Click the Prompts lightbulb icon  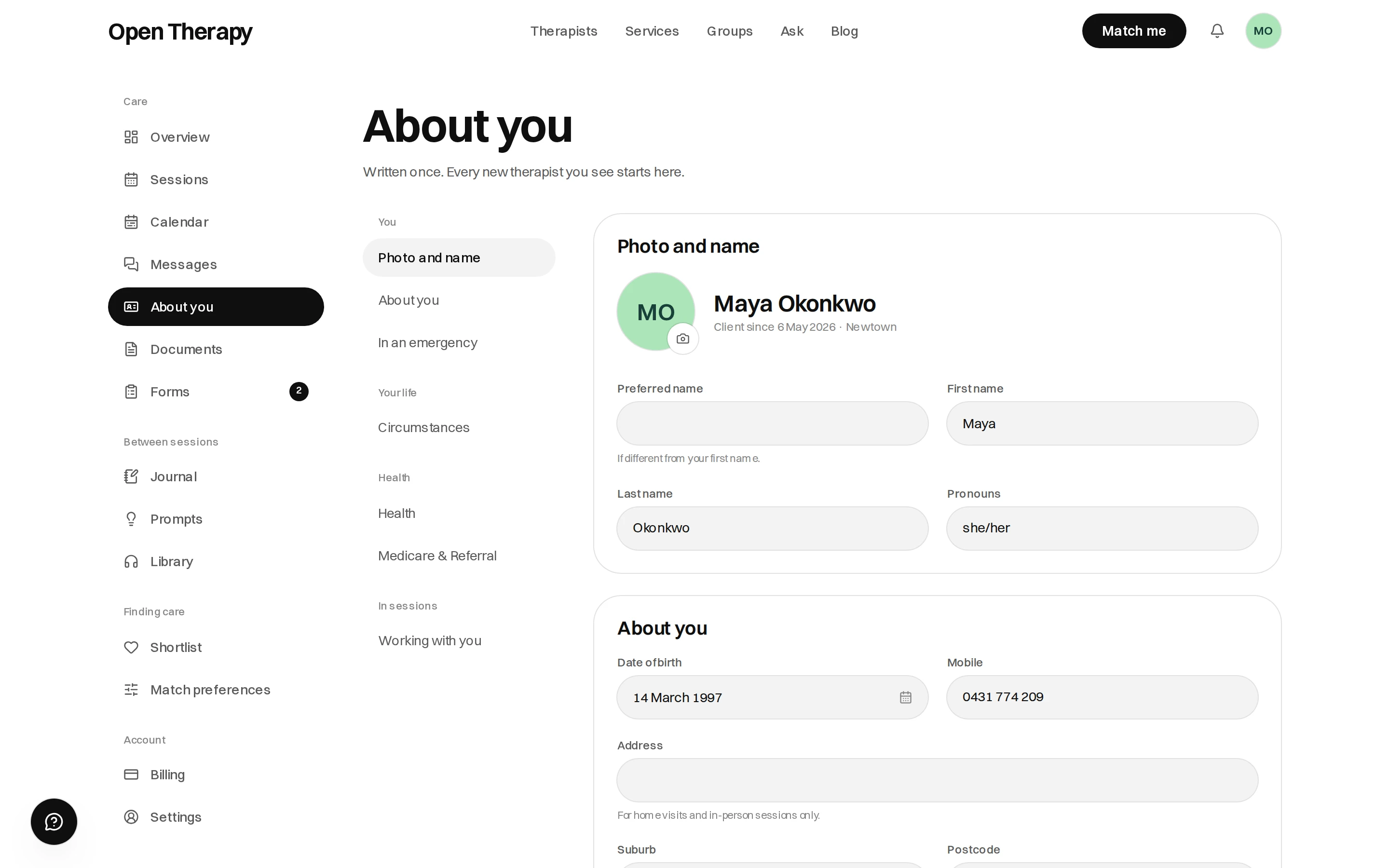click(x=131, y=519)
